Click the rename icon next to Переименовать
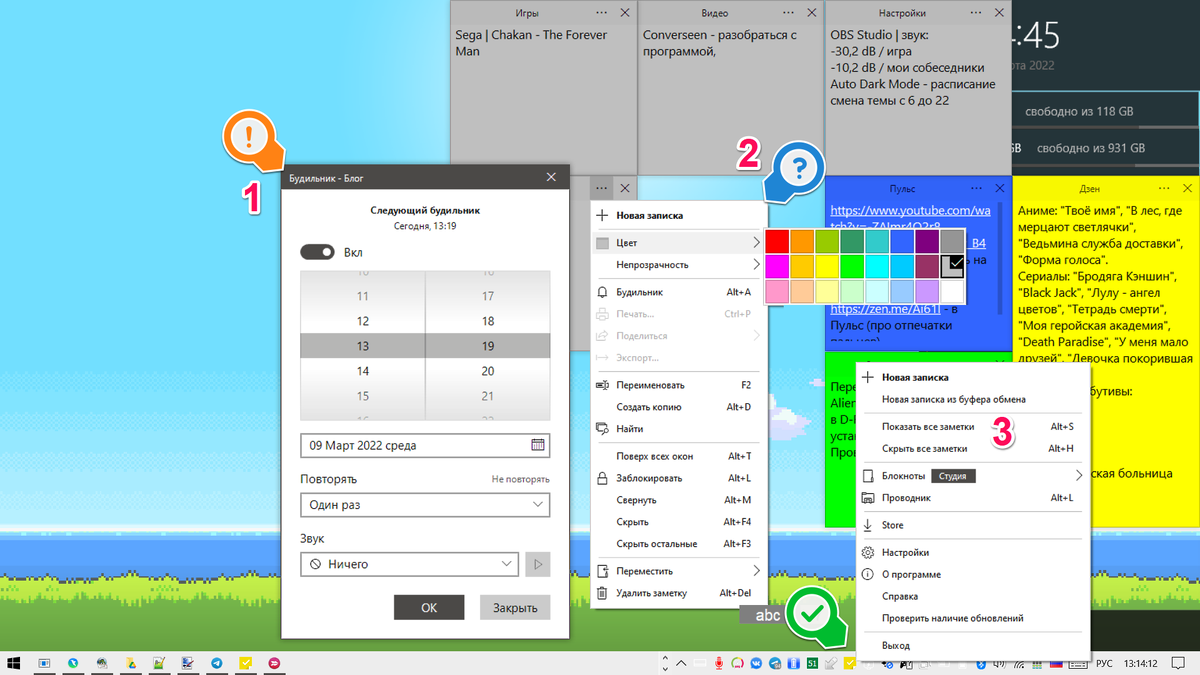The image size is (1200, 675). tap(602, 385)
